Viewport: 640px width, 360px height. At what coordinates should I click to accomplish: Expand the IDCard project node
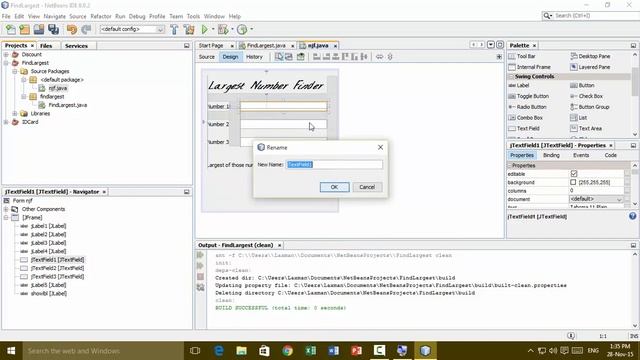pos(6,122)
